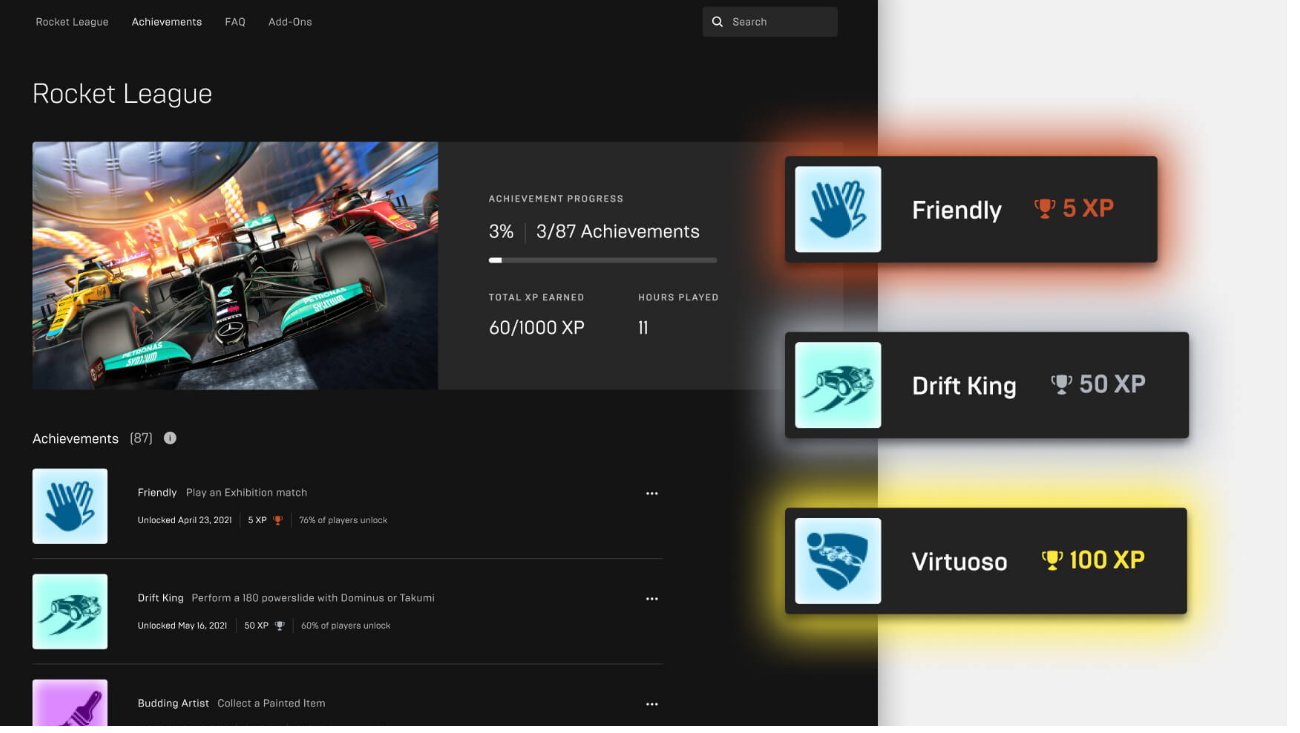This screenshot has height=733, width=1300.
Task: Open the FAQ tab
Action: point(235,22)
